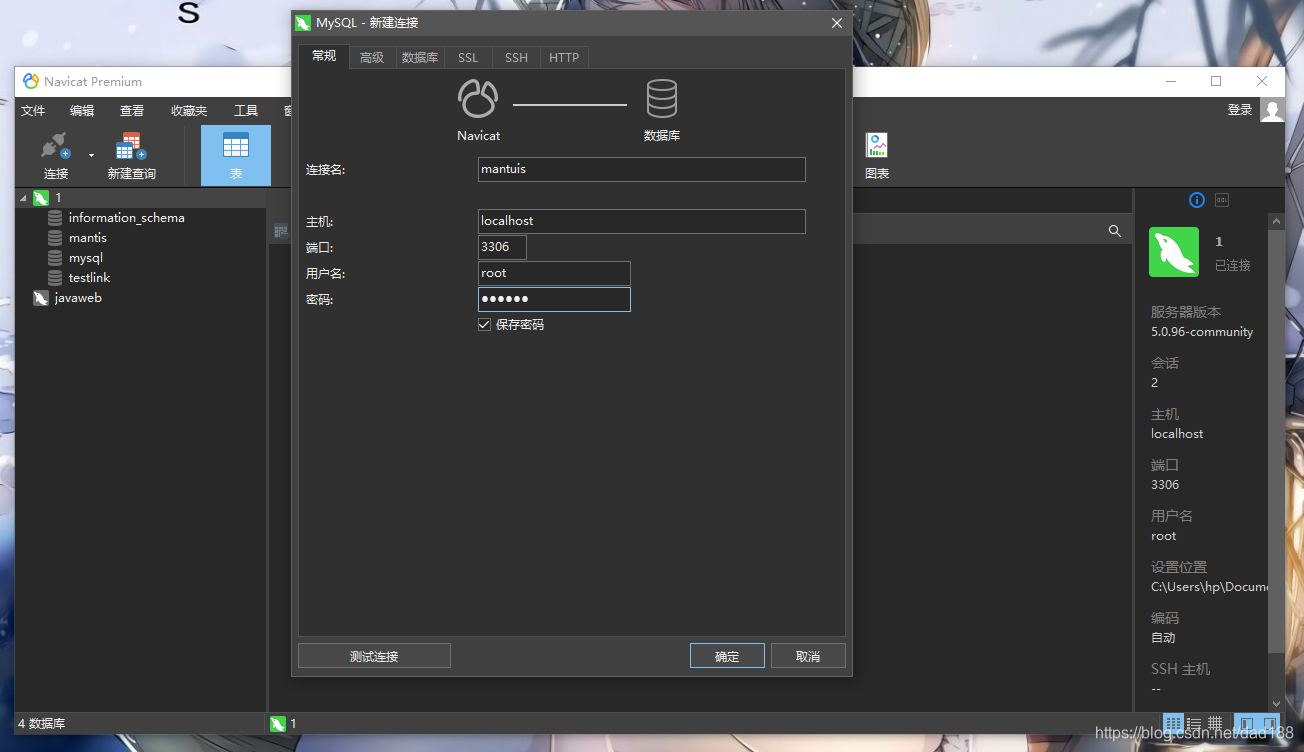Viewport: 1304px width, 752px height.
Task: Switch to the 常规 tab in the dialog
Action: coord(324,56)
